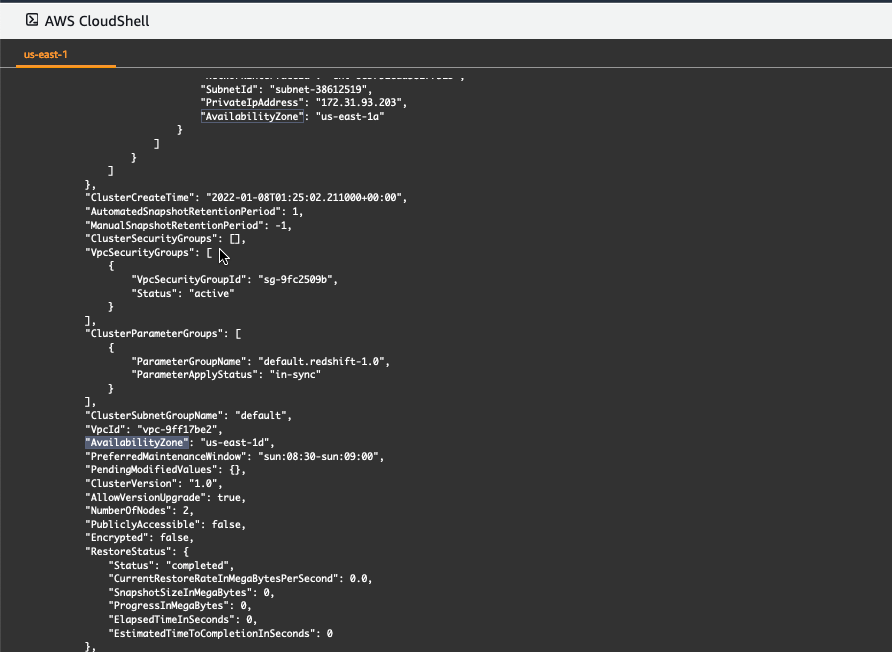Click the "ParameterGroupName": "default.redshift-1.0" line

261,361
